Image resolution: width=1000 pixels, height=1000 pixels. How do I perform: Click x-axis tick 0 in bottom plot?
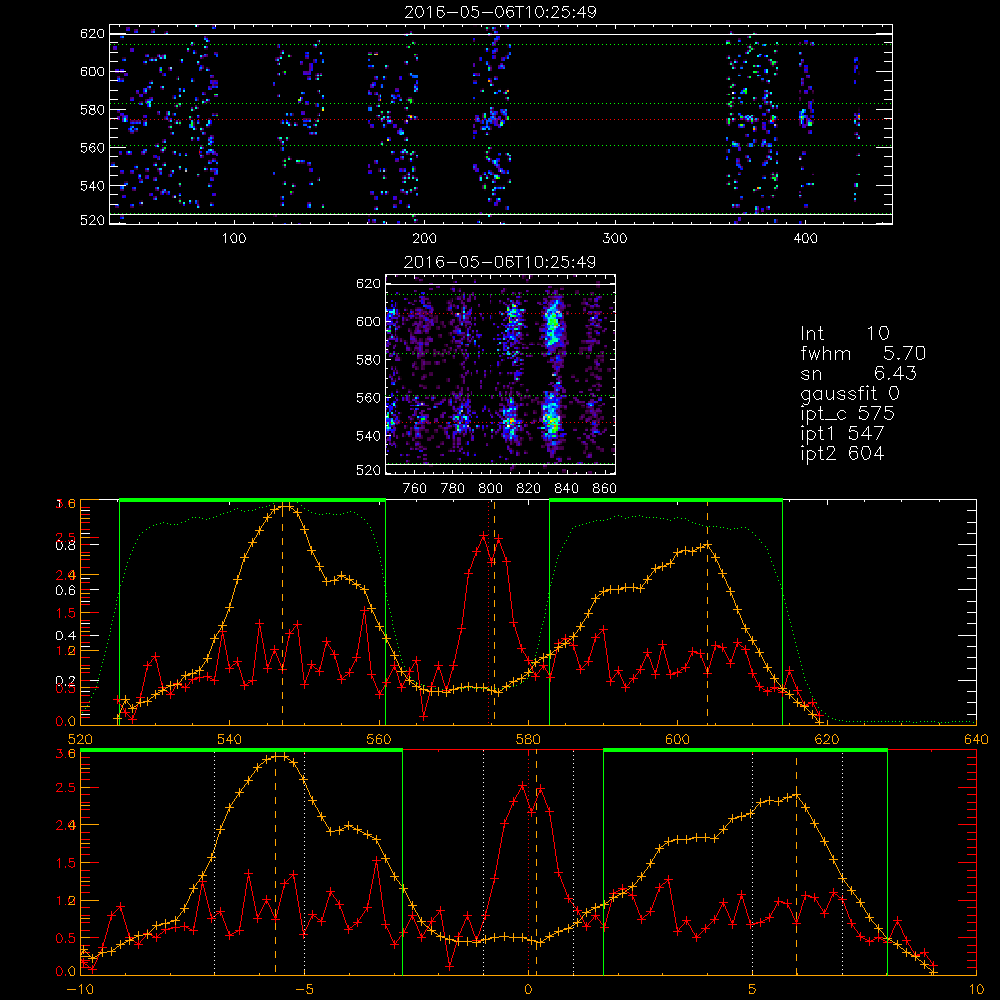click(528, 990)
